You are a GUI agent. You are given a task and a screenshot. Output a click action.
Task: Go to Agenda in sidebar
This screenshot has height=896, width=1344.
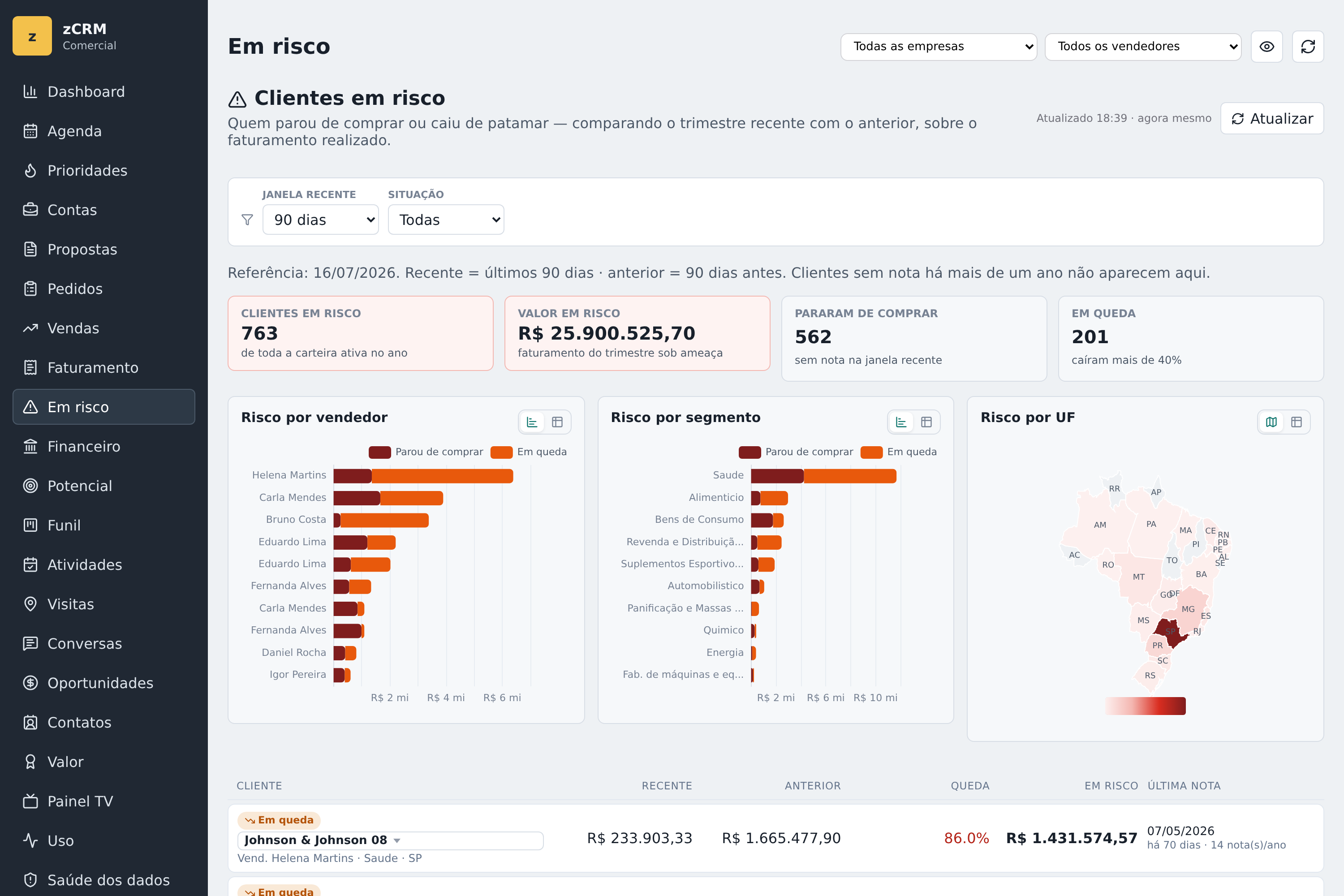103,131
